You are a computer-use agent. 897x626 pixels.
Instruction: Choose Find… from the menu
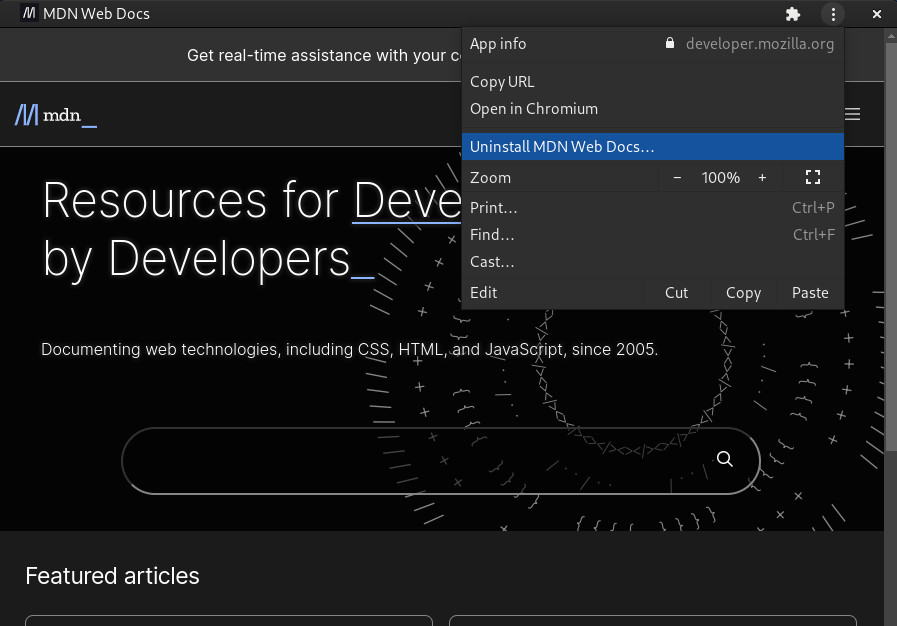tap(652, 235)
